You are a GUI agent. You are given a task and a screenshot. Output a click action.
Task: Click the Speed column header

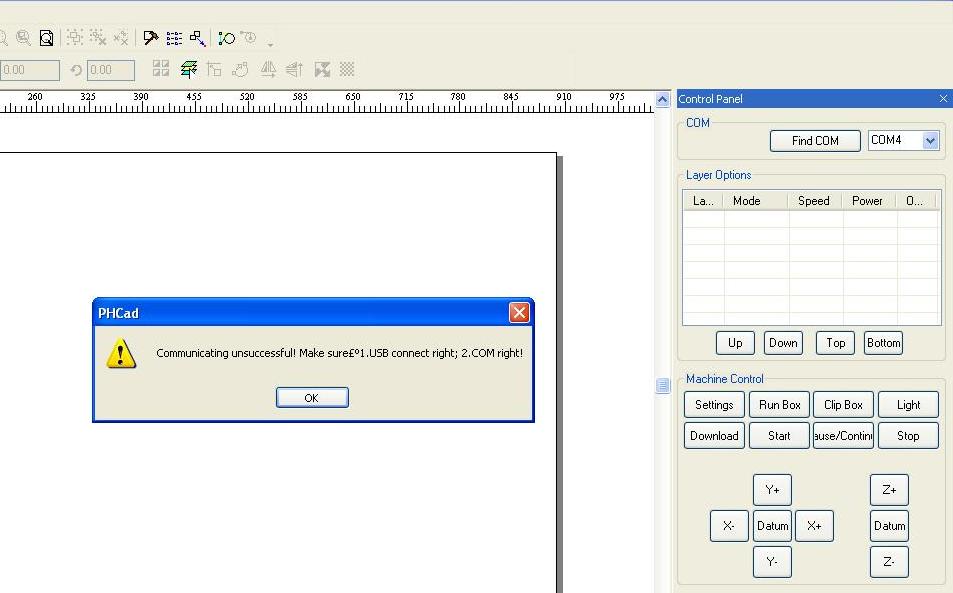click(813, 201)
